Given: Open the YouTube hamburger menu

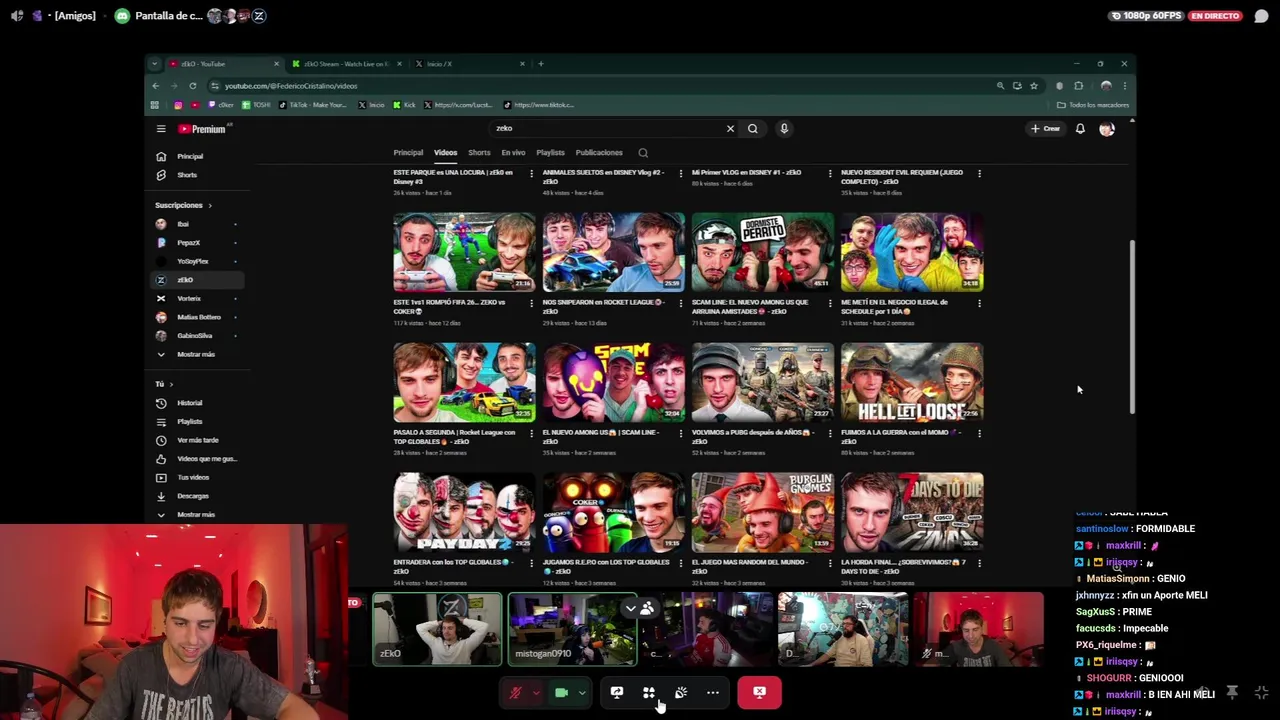Looking at the screenshot, I should [161, 129].
